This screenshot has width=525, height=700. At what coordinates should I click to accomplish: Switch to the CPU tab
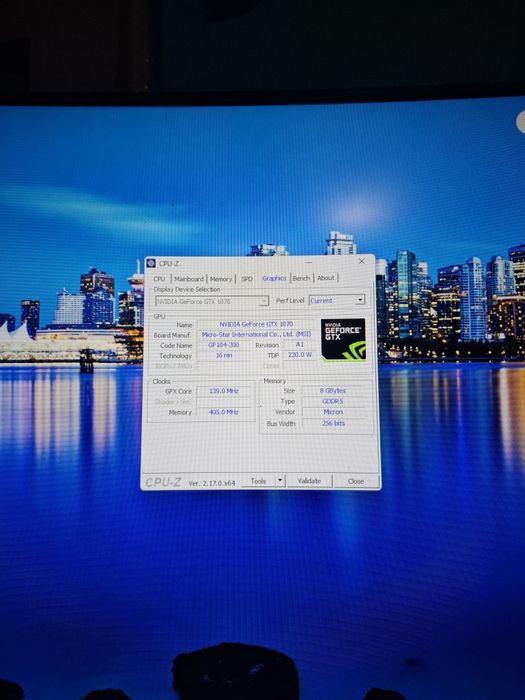click(x=159, y=279)
